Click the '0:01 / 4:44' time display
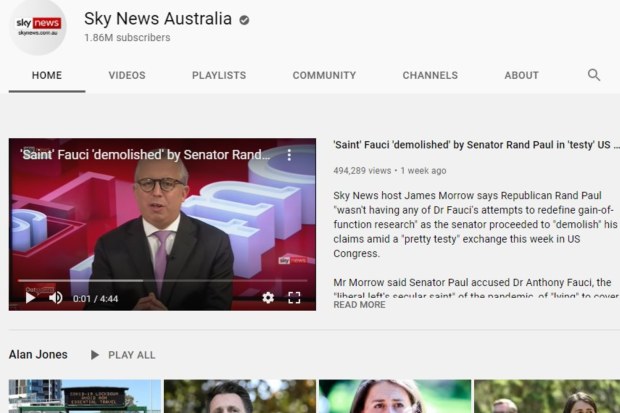The image size is (620, 413). tap(95, 299)
